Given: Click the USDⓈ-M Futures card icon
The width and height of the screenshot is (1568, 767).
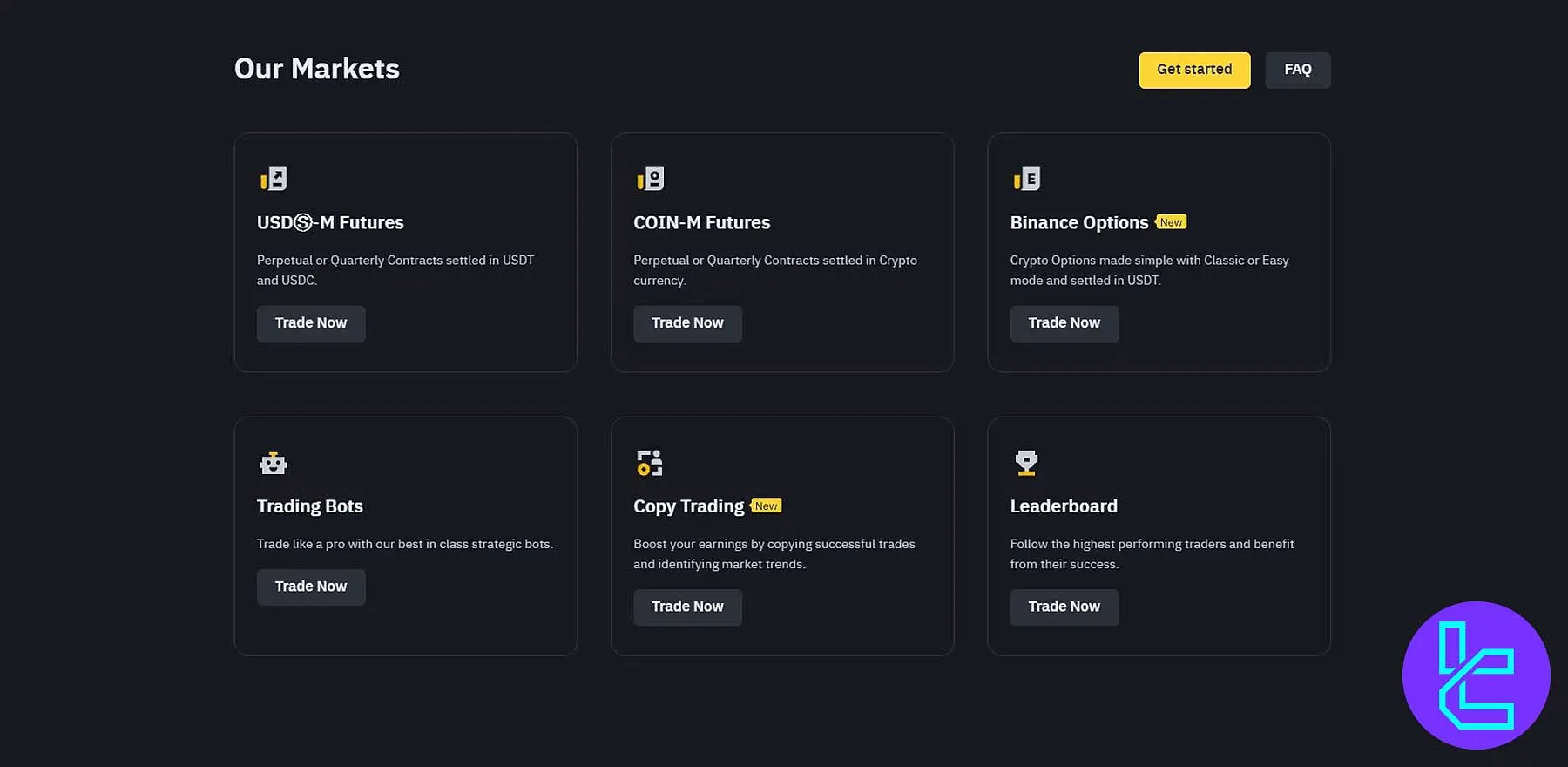Looking at the screenshot, I should point(274,179).
